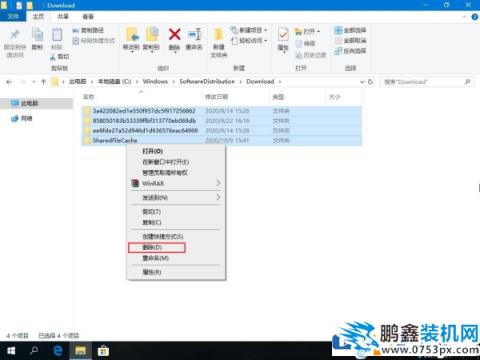The height and width of the screenshot is (360, 480).
Task: Click the ribbon Copy (复制) icon
Action: [37, 35]
